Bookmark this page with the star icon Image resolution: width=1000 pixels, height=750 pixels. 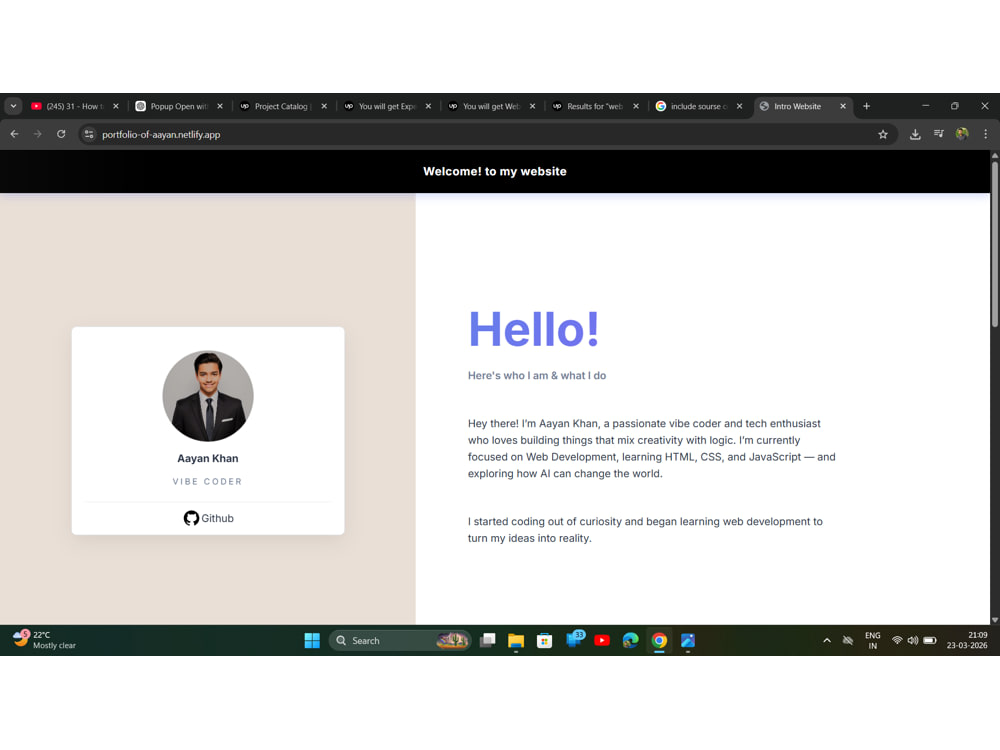[x=883, y=134]
